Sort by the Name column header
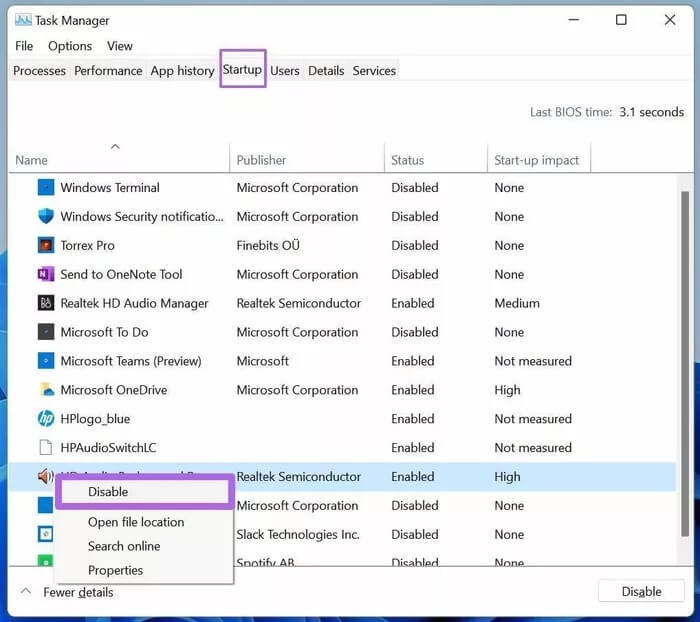Viewport: 700px width, 622px height. click(x=119, y=160)
